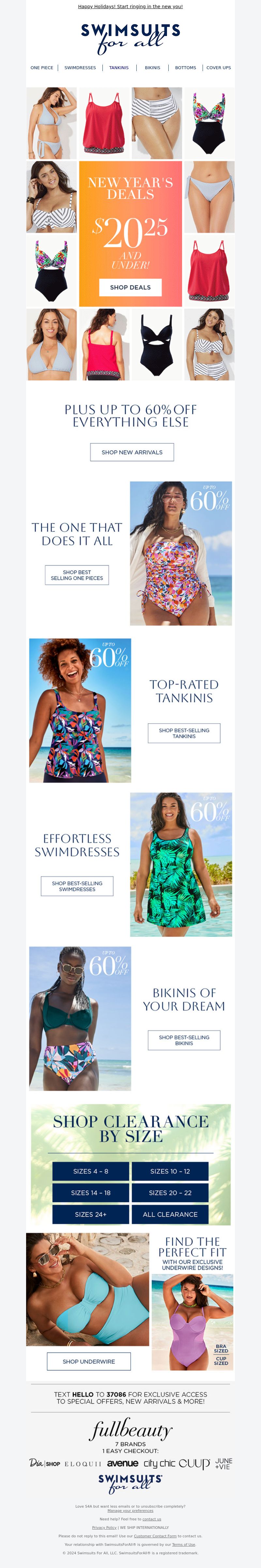Select the All Clearance button

tap(170, 1214)
